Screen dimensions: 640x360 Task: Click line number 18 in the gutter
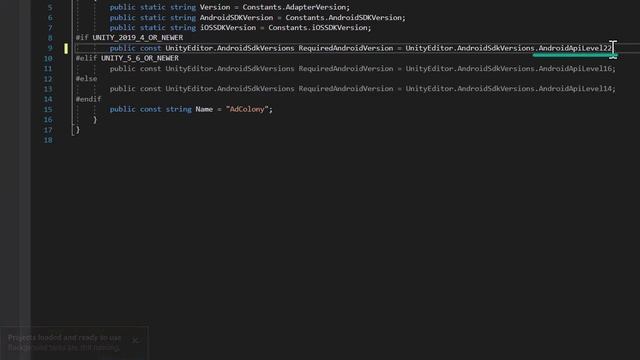[x=48, y=140]
